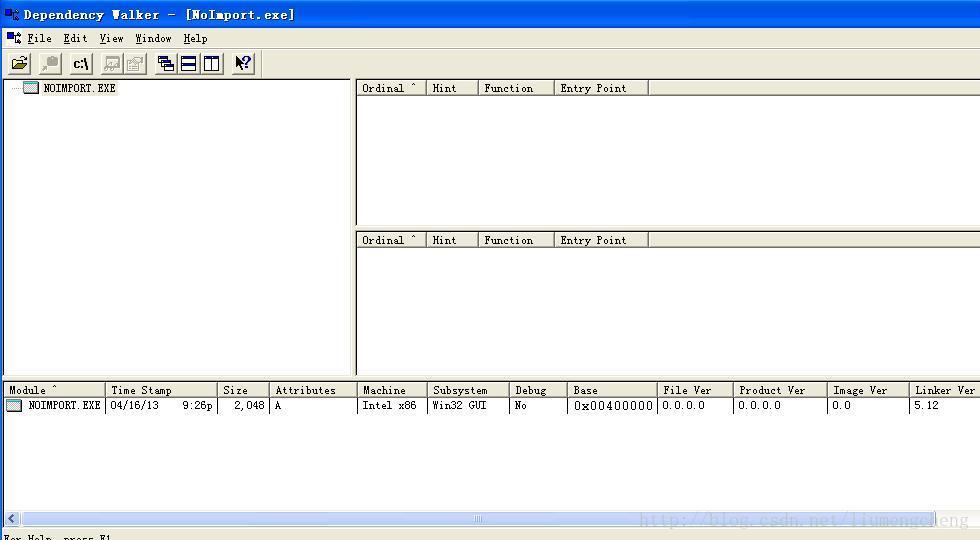This screenshot has height=540, width=980.
Task: Click the Open file toolbar icon
Action: pos(20,63)
